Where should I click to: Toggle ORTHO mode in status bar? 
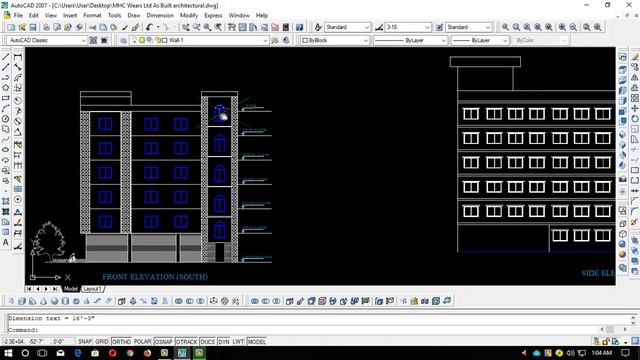[121, 342]
